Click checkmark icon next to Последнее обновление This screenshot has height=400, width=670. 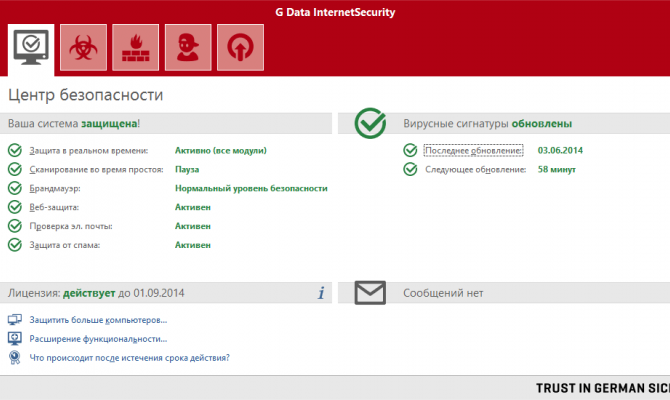tap(410, 150)
